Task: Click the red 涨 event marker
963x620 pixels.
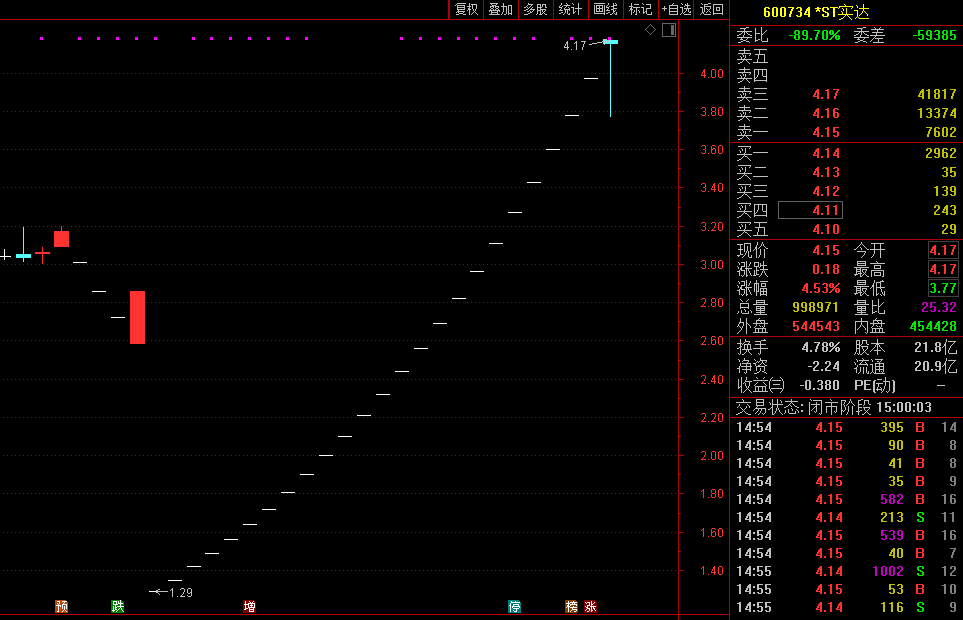Action: 591,606
